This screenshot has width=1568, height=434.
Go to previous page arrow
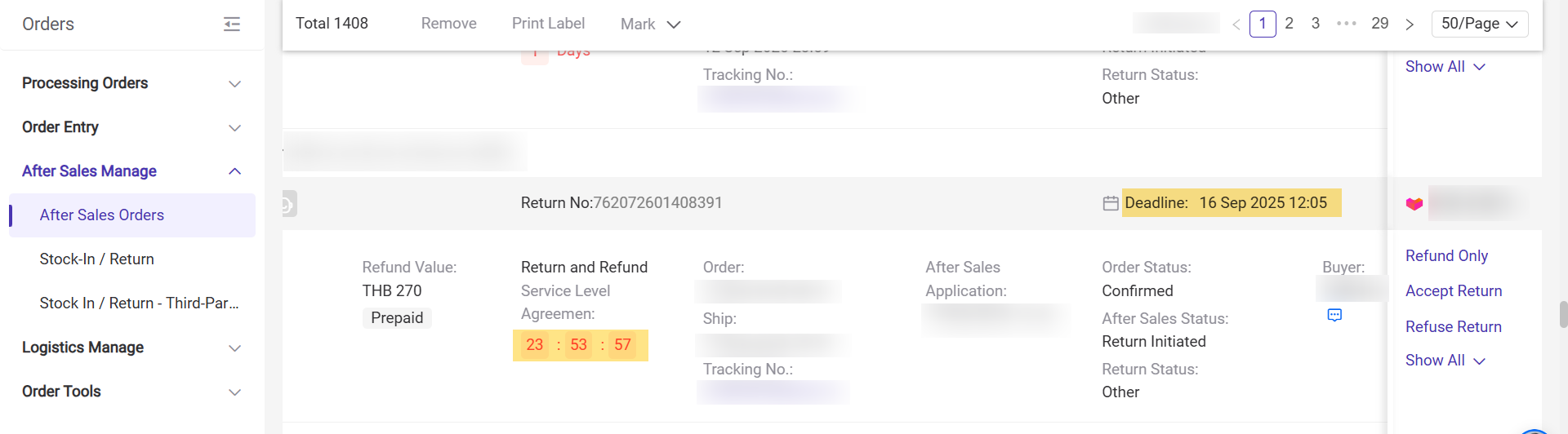click(1236, 24)
